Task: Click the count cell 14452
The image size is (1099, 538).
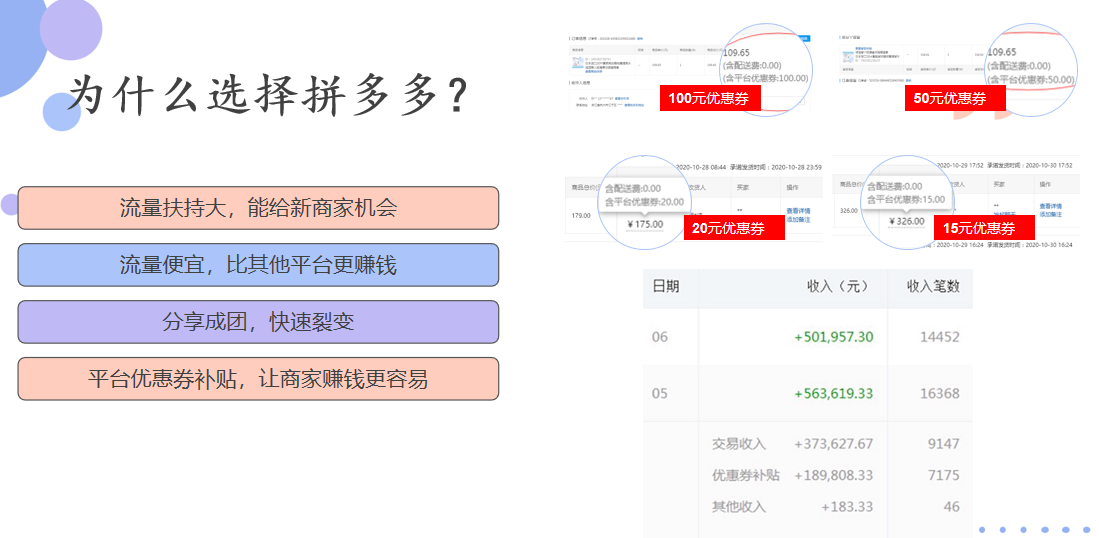Action: tap(940, 337)
